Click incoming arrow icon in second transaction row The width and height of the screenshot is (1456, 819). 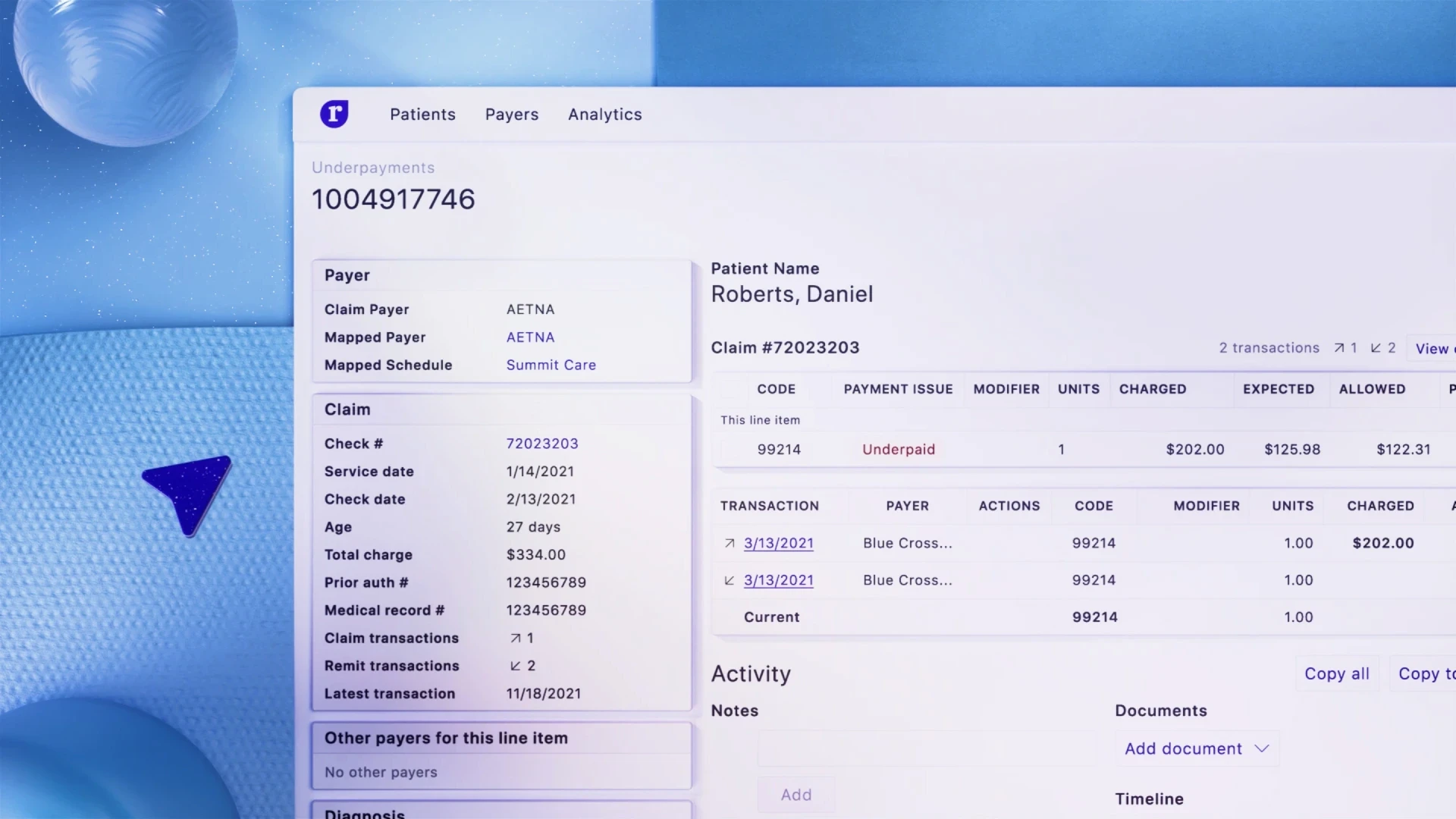730,580
